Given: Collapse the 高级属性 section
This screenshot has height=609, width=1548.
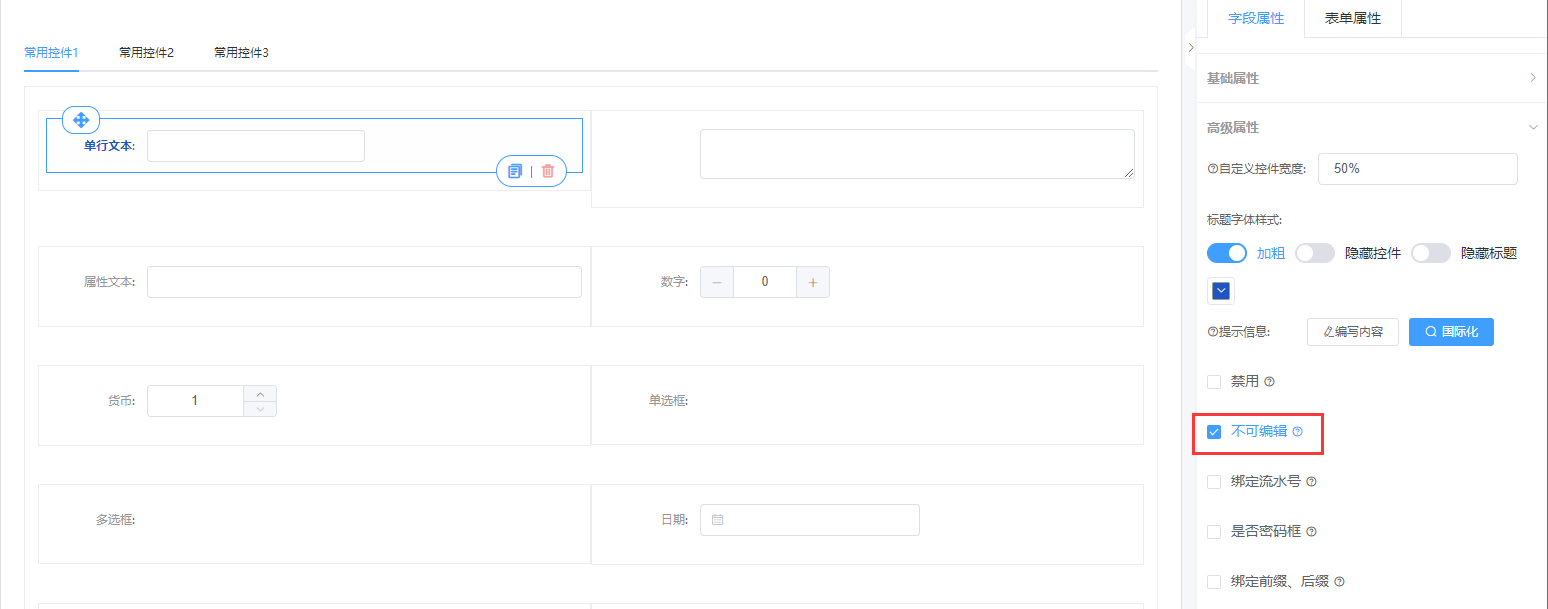Looking at the screenshot, I should pos(1372,128).
